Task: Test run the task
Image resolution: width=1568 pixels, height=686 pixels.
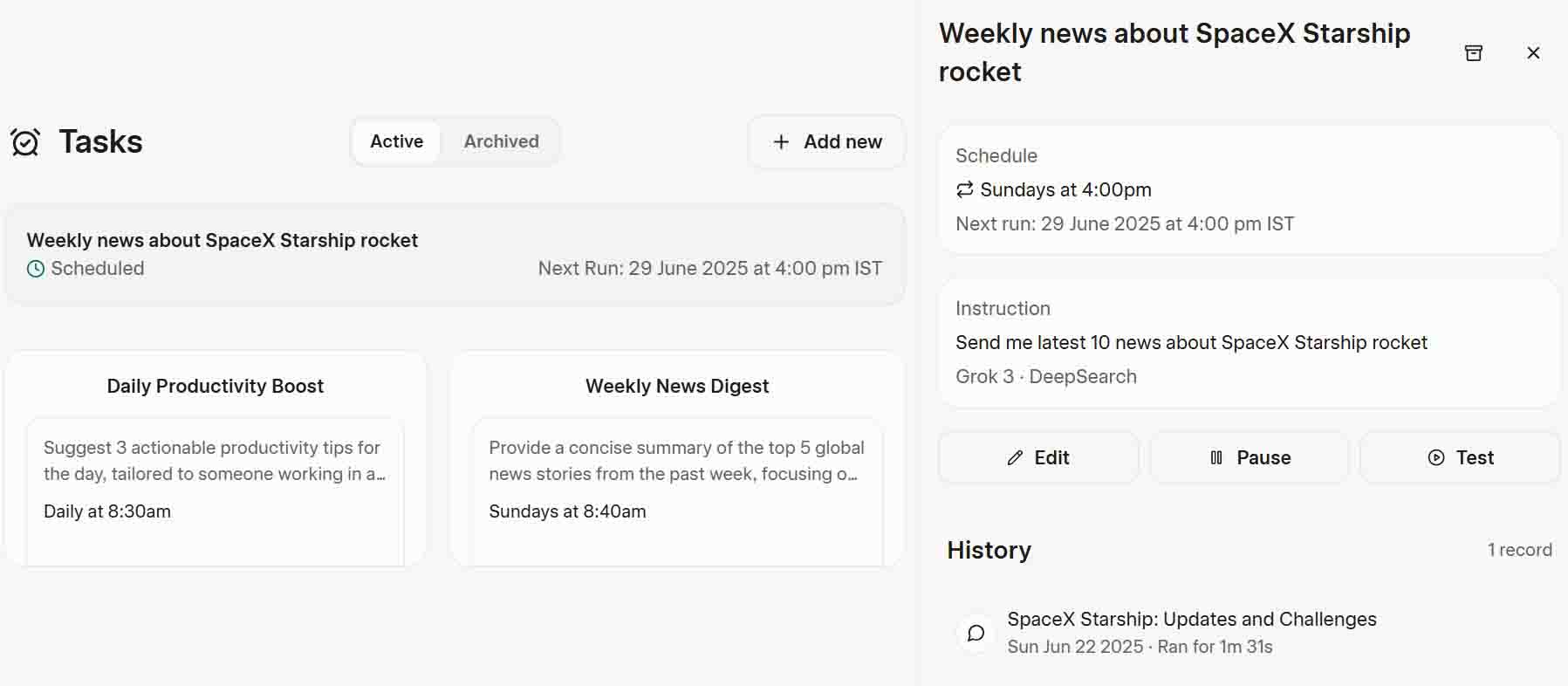Action: pos(1460,457)
